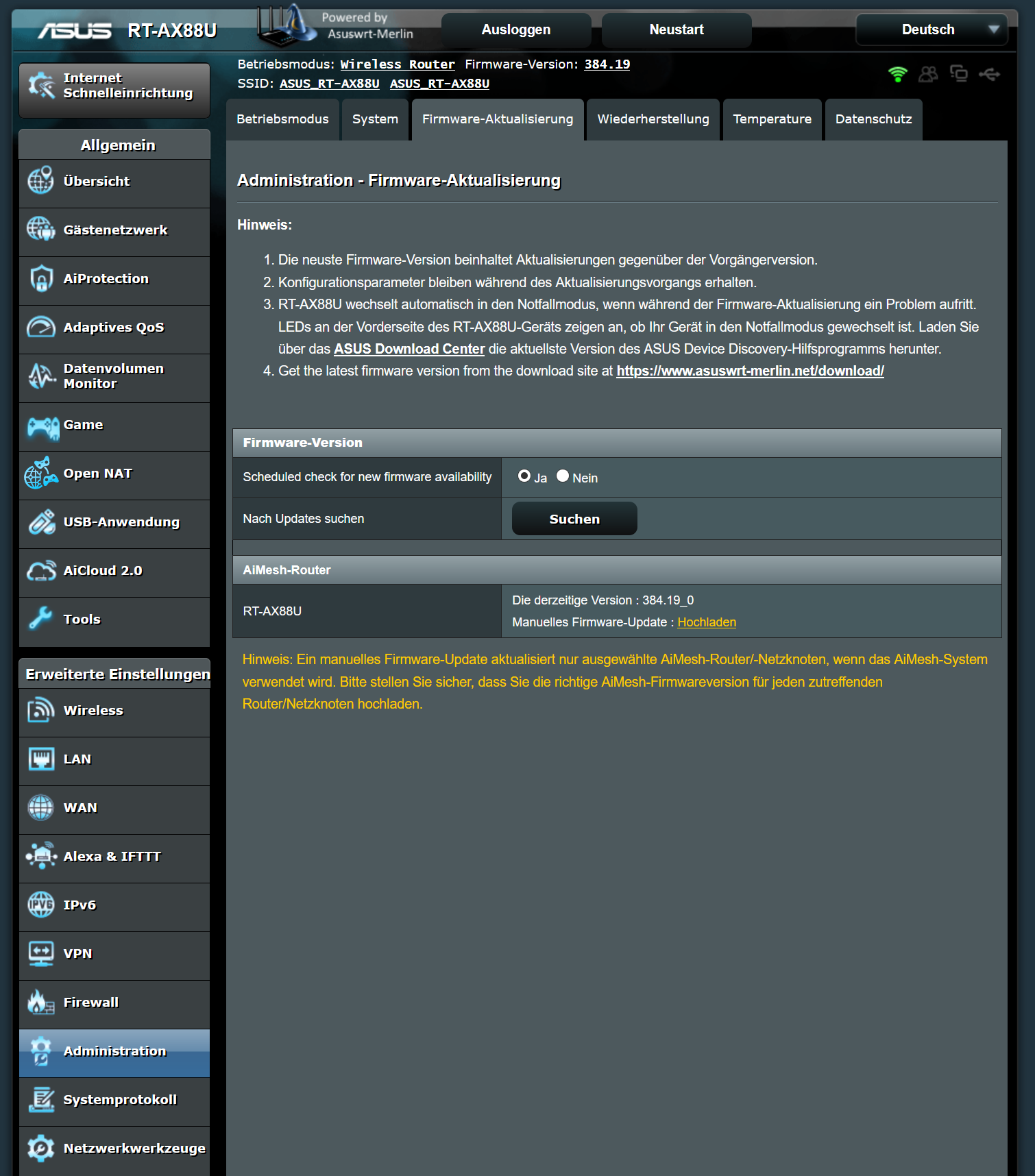
Task: Click the Administration gear icon
Action: tap(41, 1051)
